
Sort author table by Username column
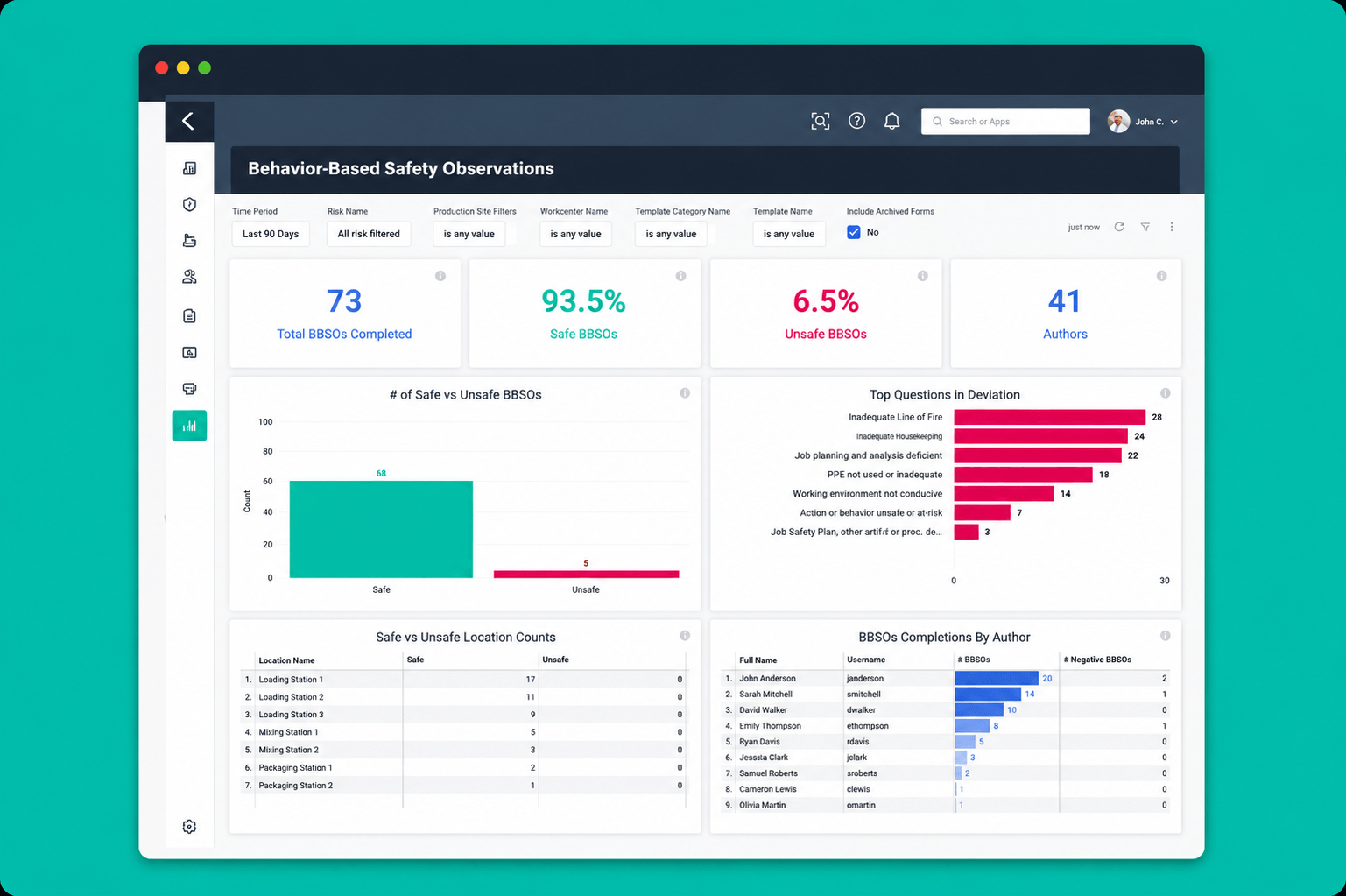[x=866, y=660]
